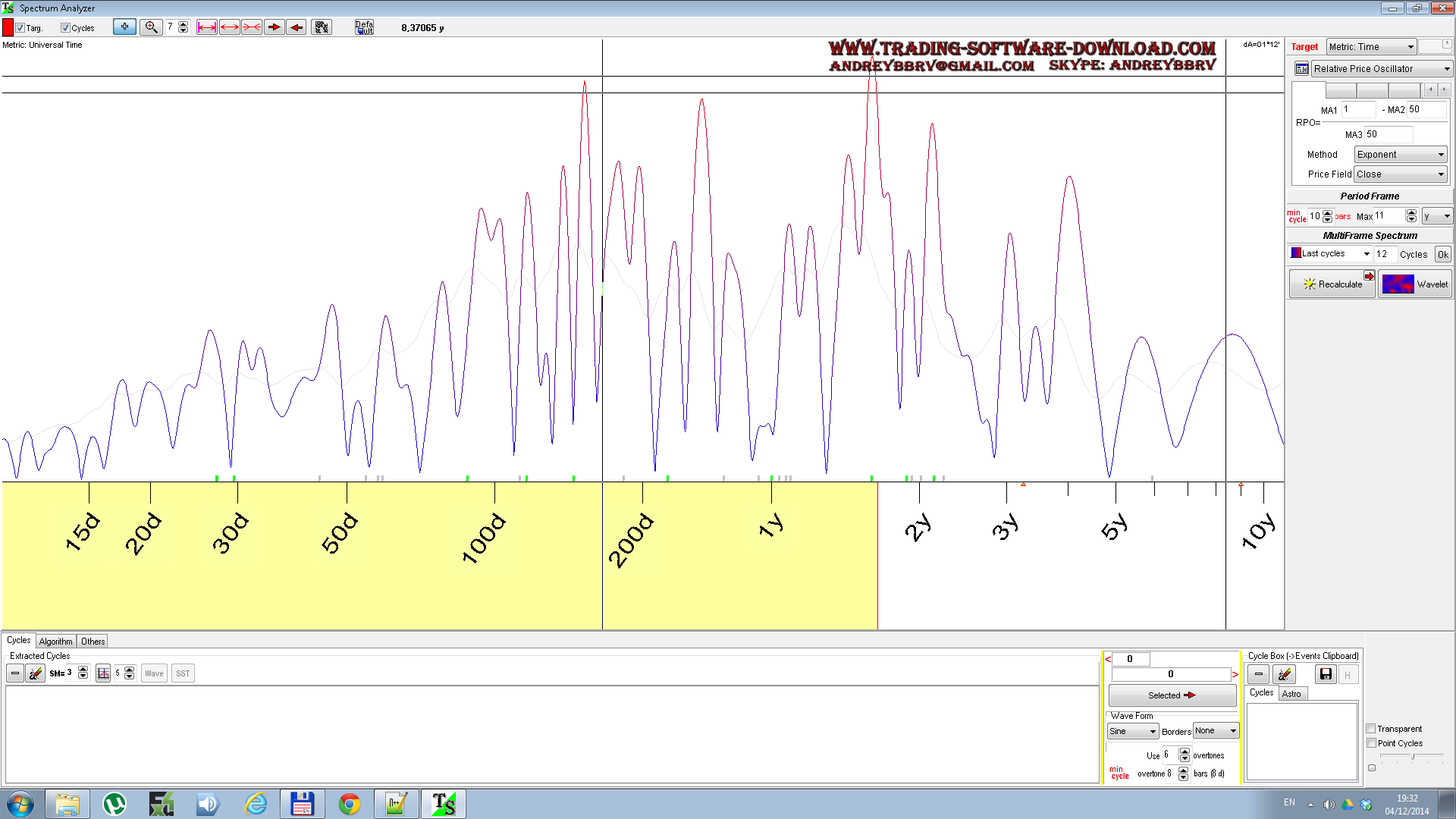Click the save diskette icon in Cycle Box
This screenshot has width=1456, height=819.
point(1326,673)
